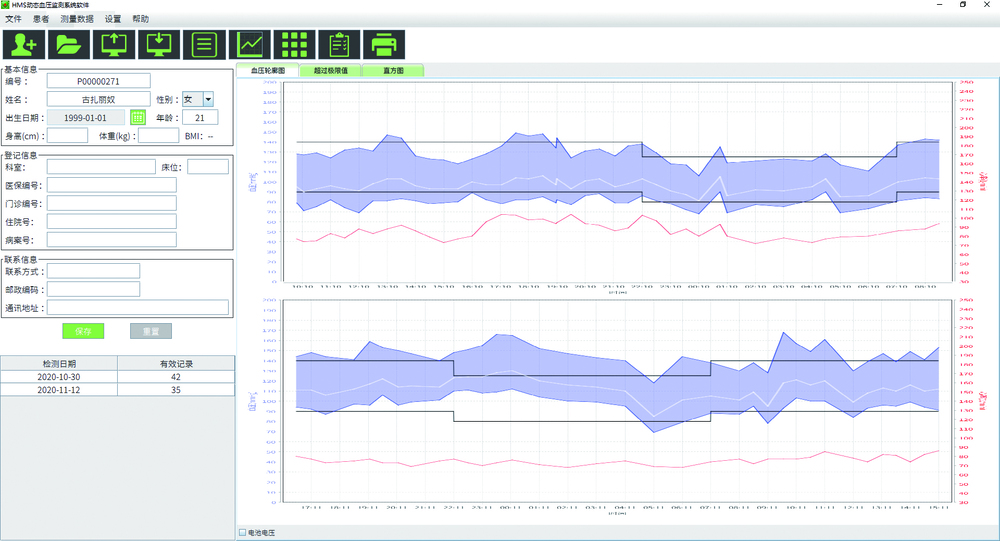Open patient folder icon in toolbar
Screen dimensions: 1000x541
(x=69, y=45)
